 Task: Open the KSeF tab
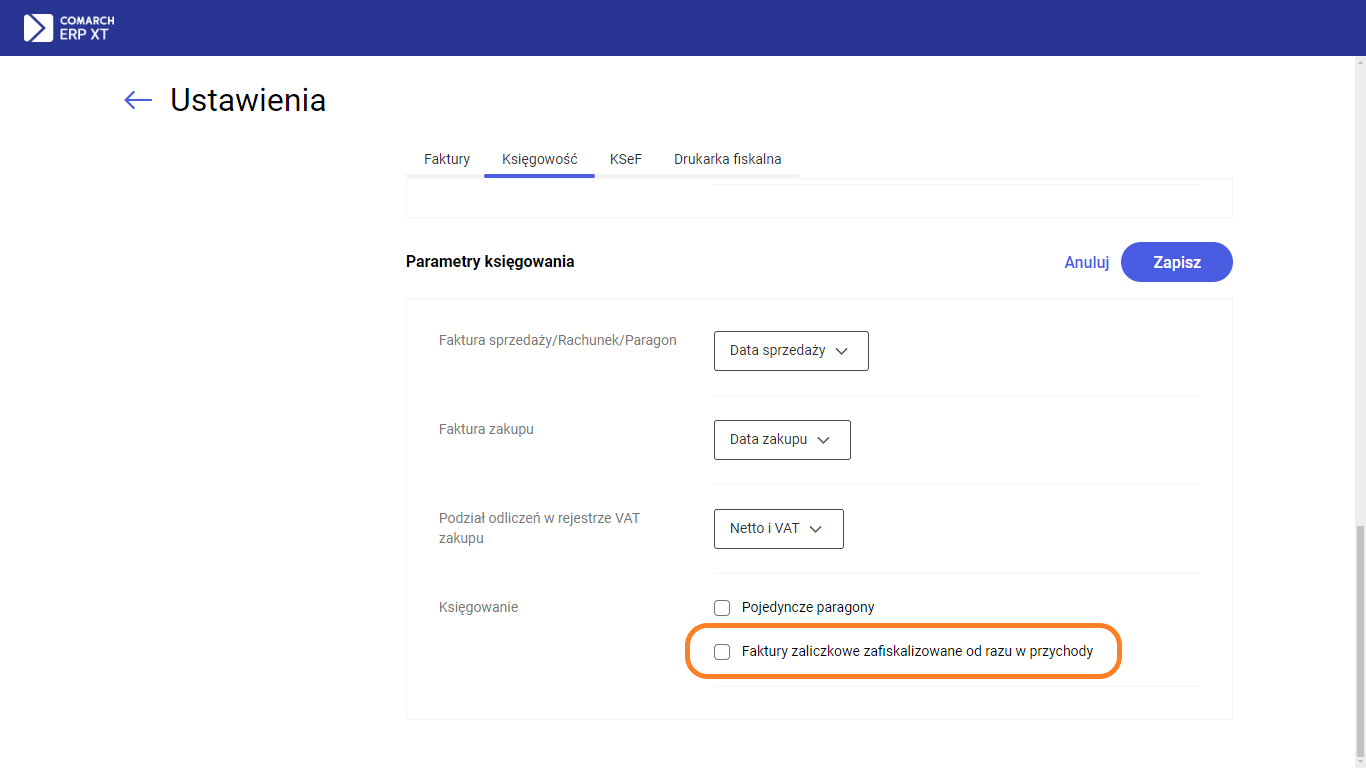click(626, 159)
